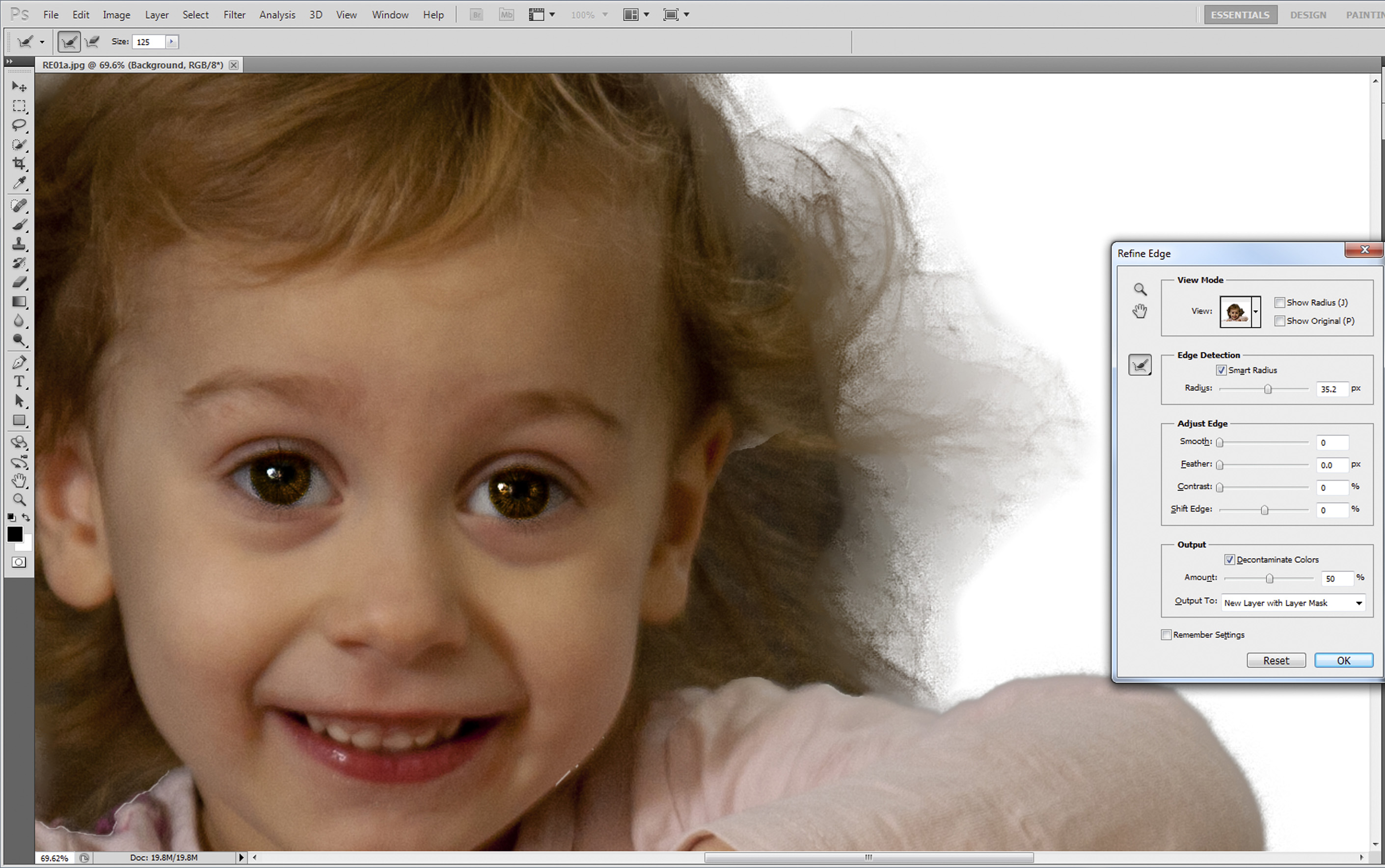Check Remember Settings

click(1167, 635)
